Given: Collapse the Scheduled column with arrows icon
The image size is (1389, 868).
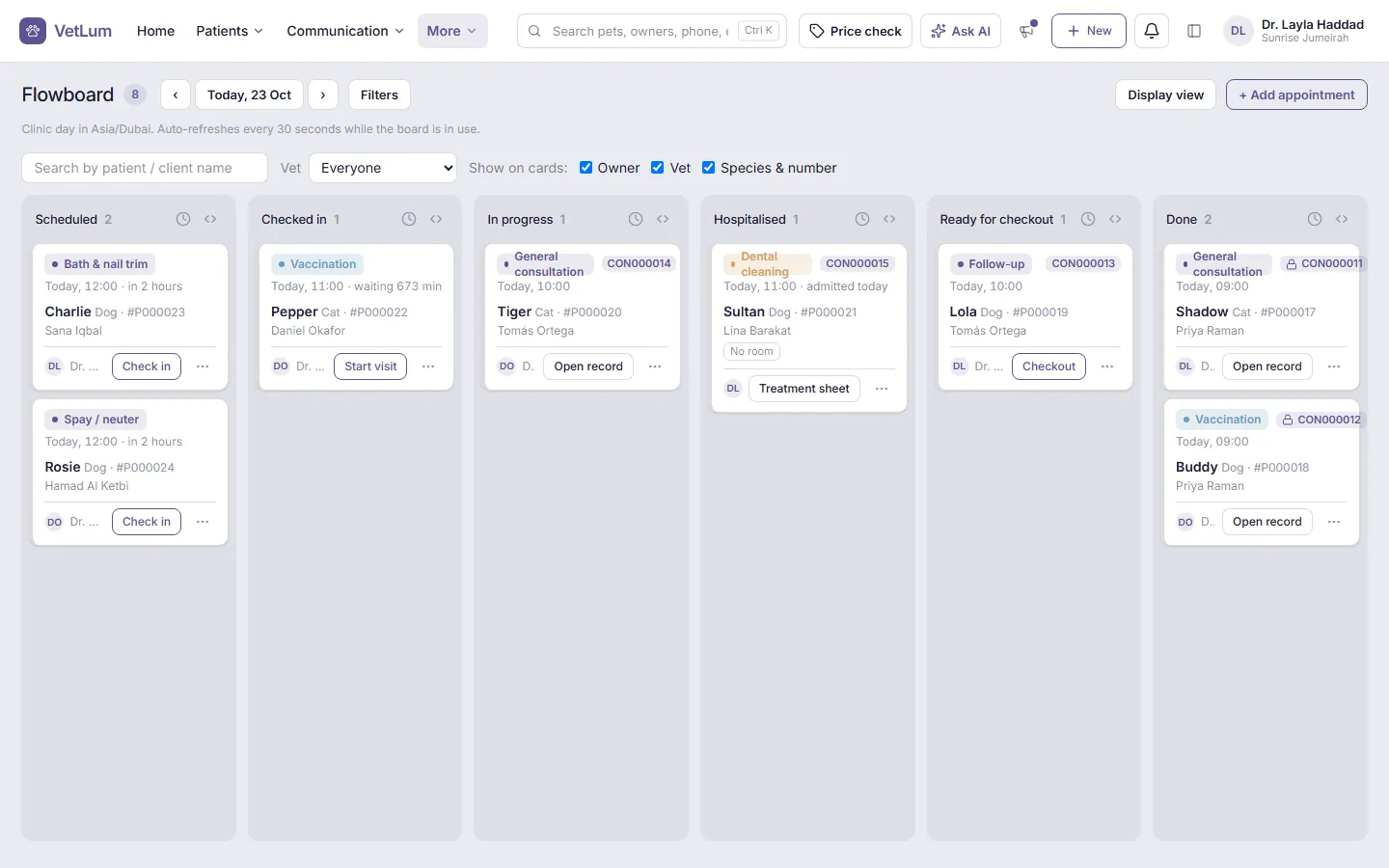Looking at the screenshot, I should pos(210,219).
